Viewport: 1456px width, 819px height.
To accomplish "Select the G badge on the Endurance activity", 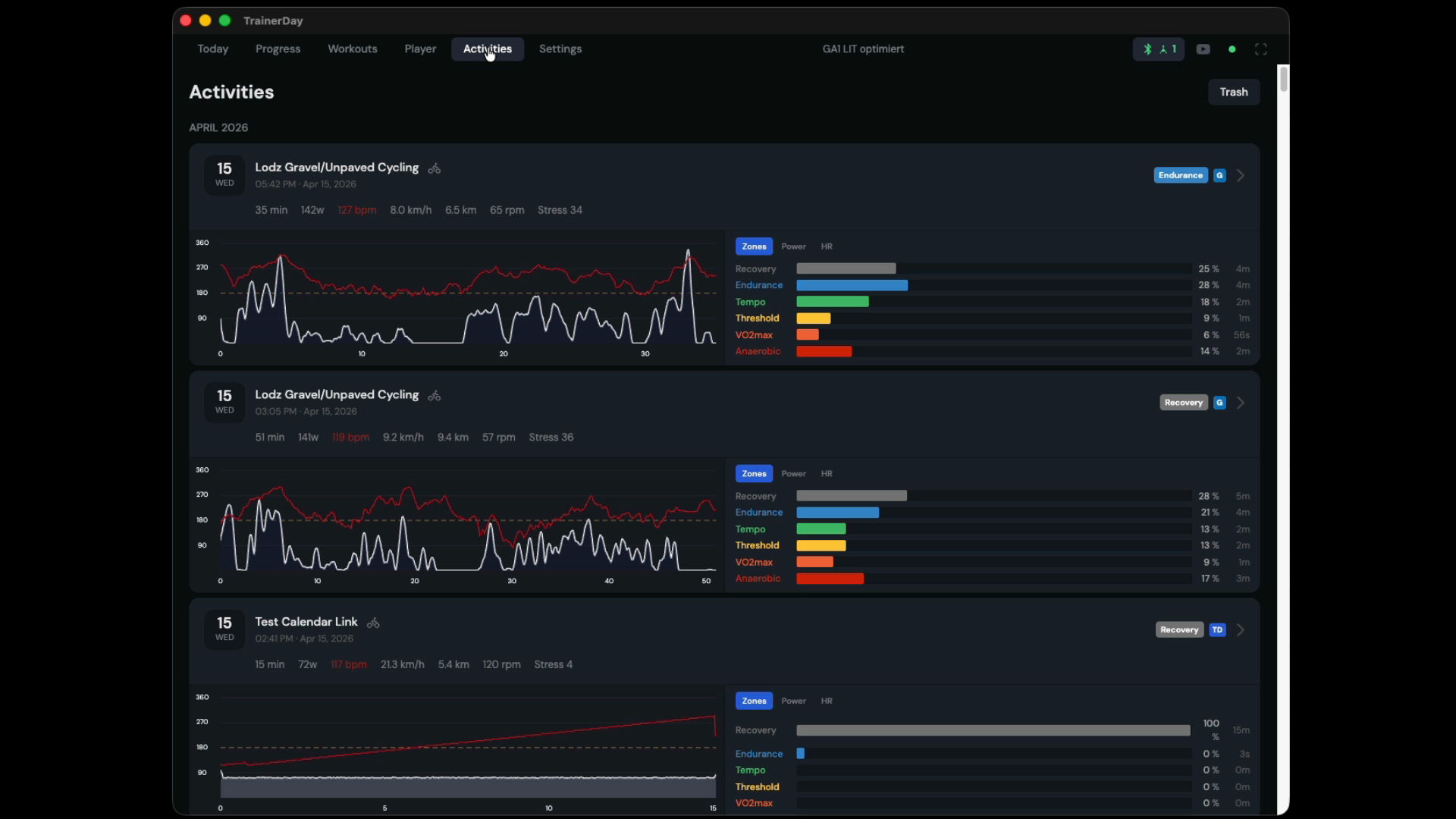I will tap(1219, 175).
